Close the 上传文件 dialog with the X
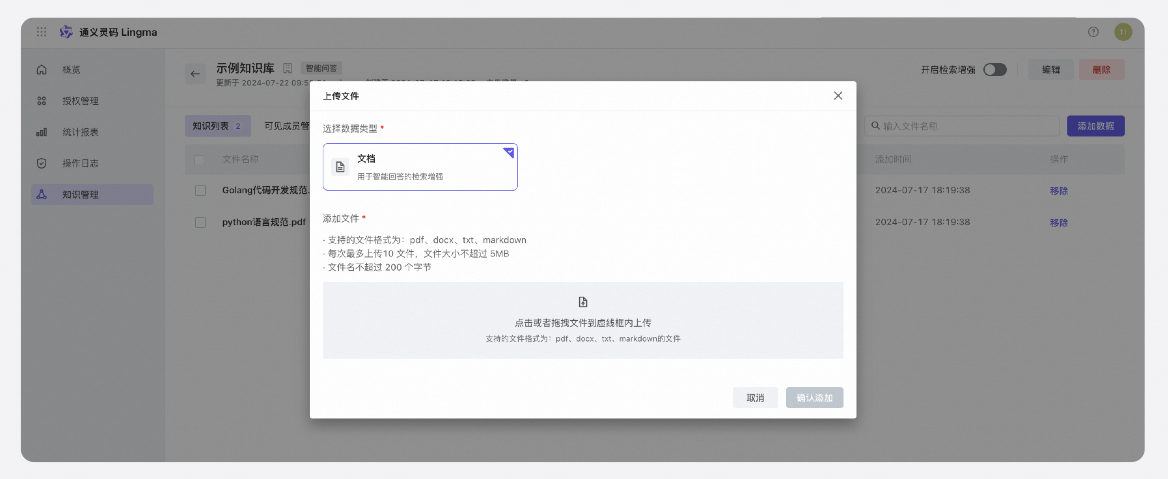 (838, 95)
